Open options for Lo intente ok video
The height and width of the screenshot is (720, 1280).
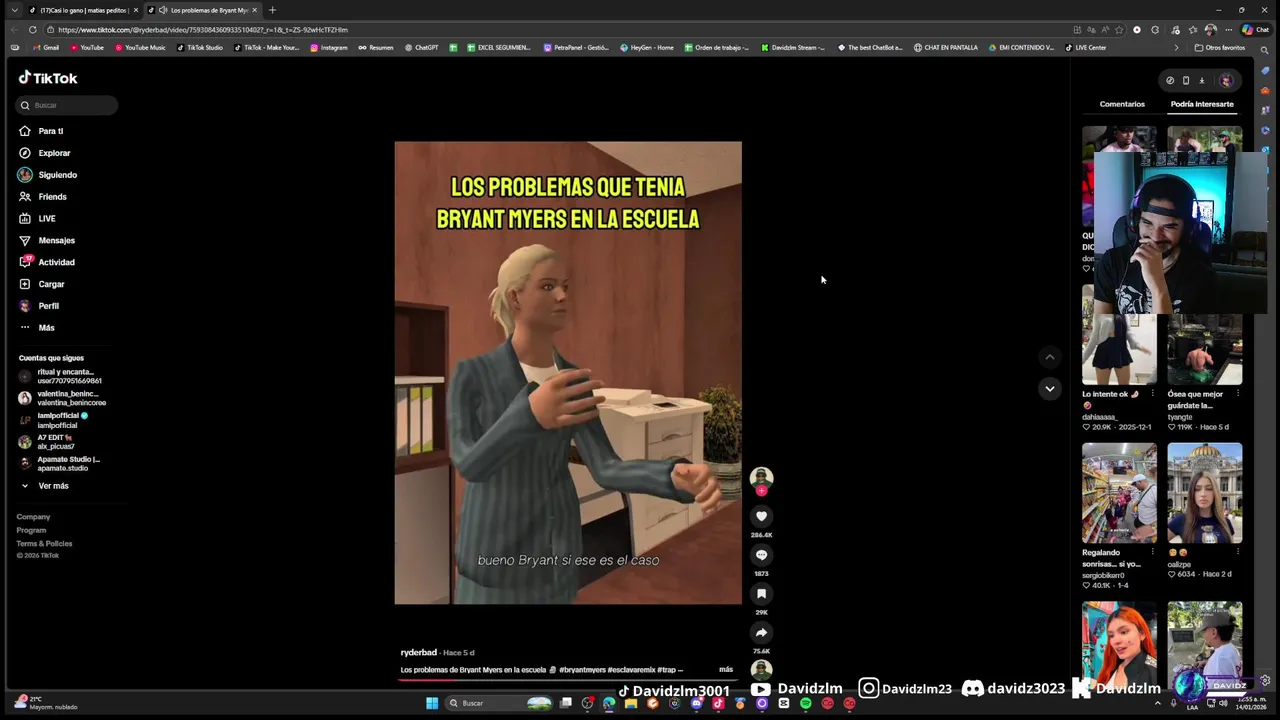(x=1152, y=394)
